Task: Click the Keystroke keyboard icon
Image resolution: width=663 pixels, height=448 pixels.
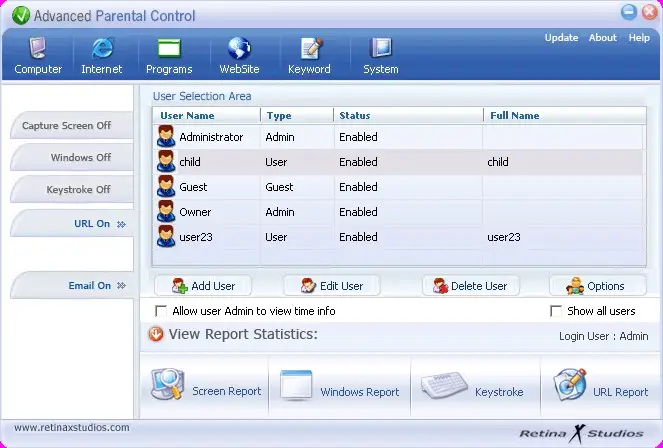Action: (x=444, y=385)
